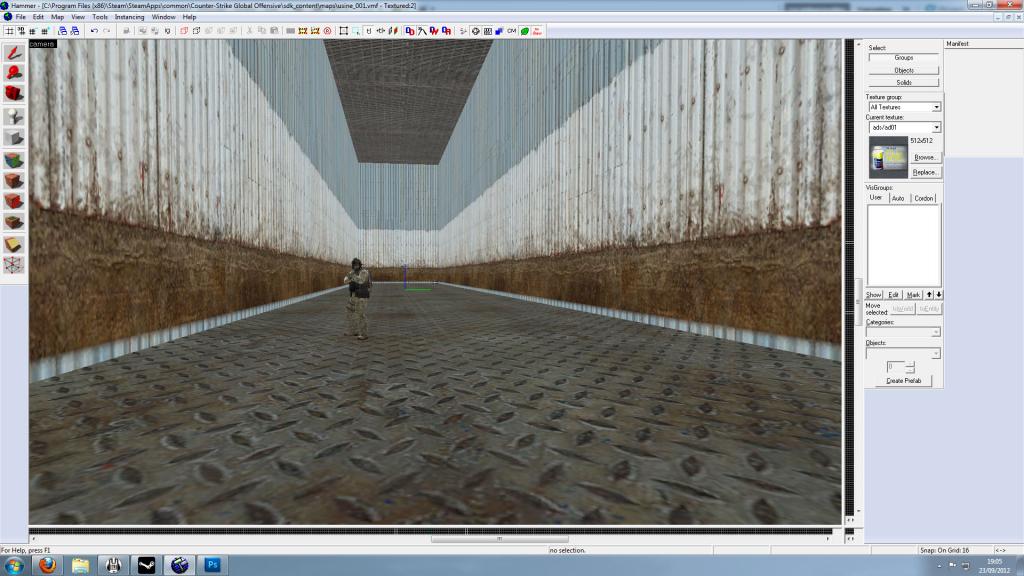Click the Snap: On Grid: 16 status
Viewport: 1024px width, 576px height.
click(x=944, y=551)
